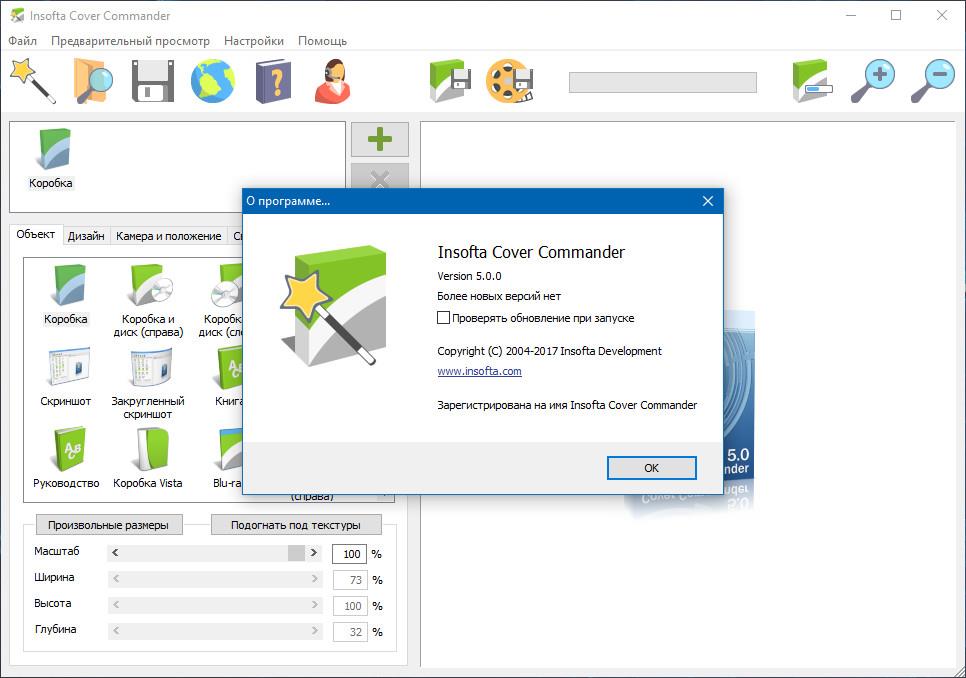Choose the Коробка object type icon
The width and height of the screenshot is (966, 678).
point(66,294)
